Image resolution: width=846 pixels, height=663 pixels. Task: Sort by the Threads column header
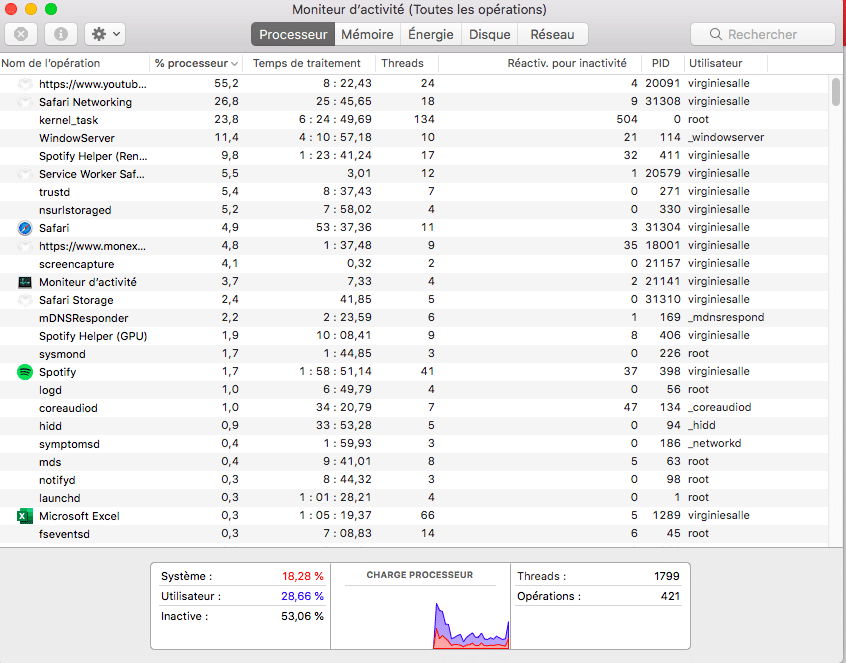[407, 63]
